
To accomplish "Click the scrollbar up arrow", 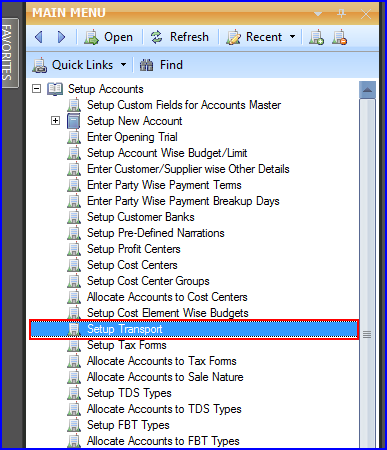I will (x=367, y=90).
